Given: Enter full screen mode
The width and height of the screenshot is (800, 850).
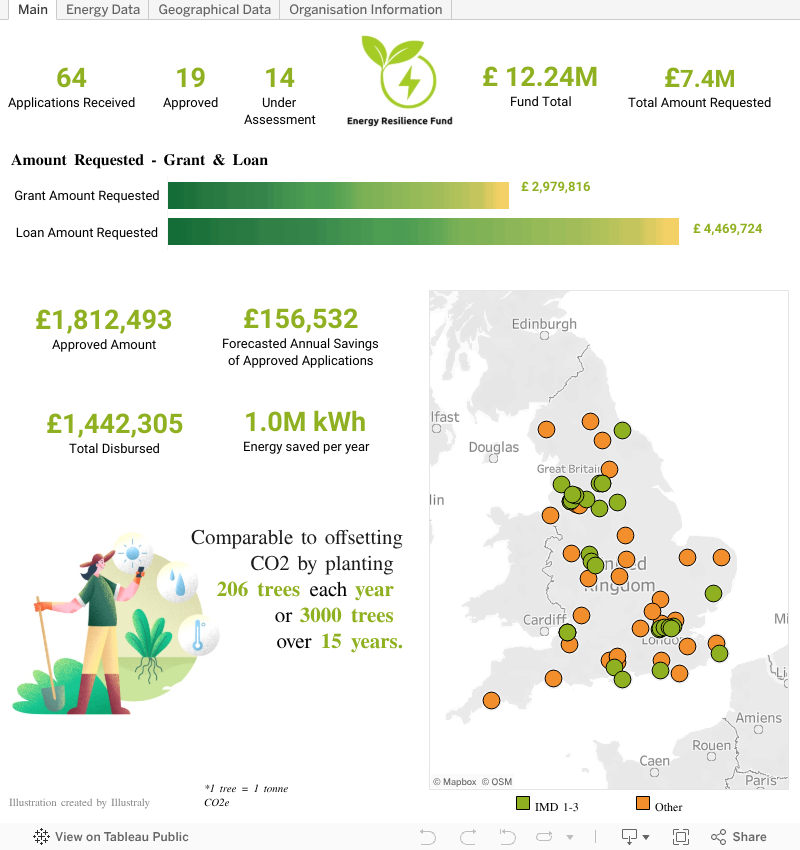Looking at the screenshot, I should tap(681, 837).
